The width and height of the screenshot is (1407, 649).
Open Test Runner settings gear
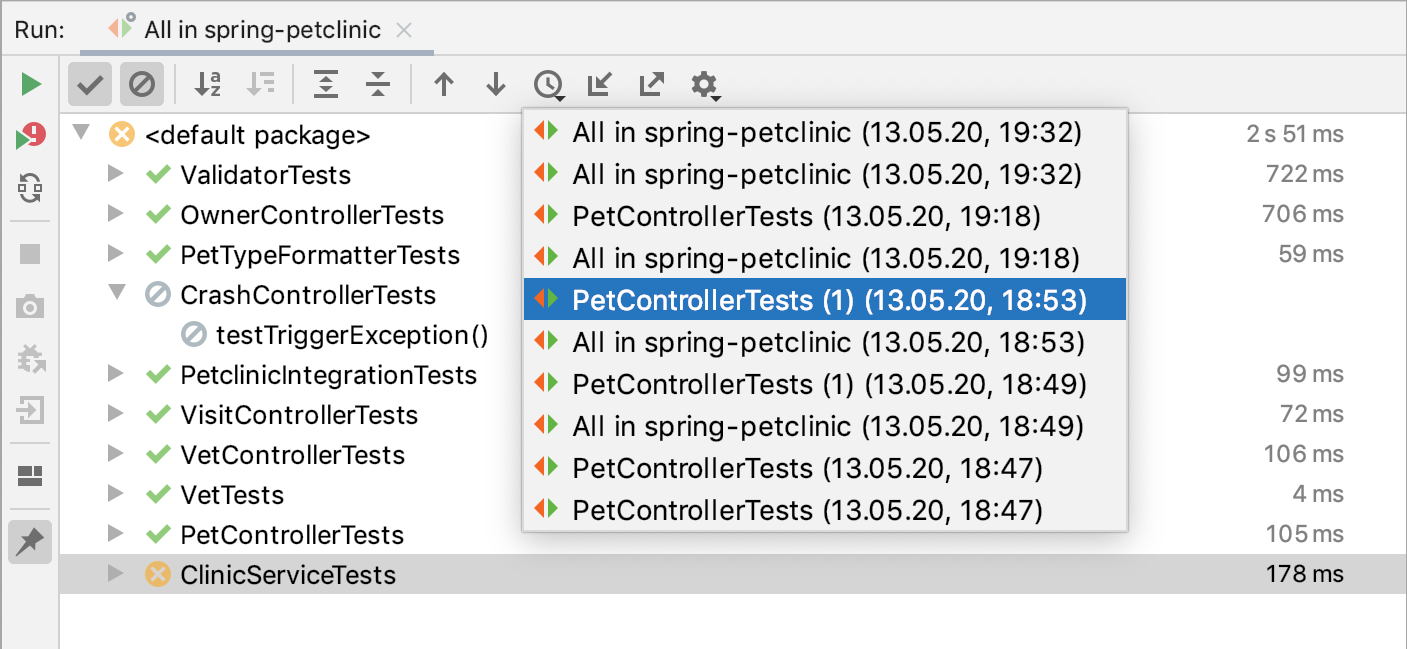tap(705, 86)
